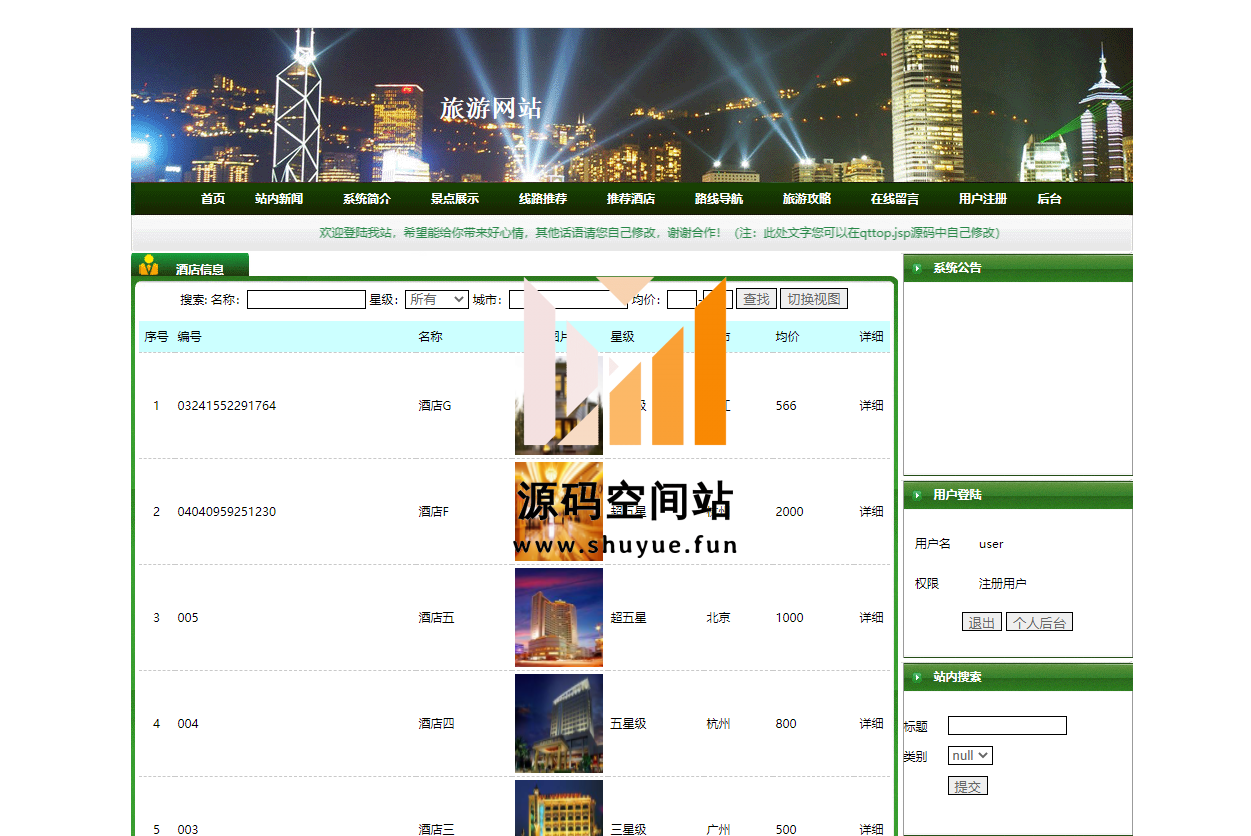Click the 杭州 city cell
Viewport: 1251px width, 836px height.
(718, 724)
